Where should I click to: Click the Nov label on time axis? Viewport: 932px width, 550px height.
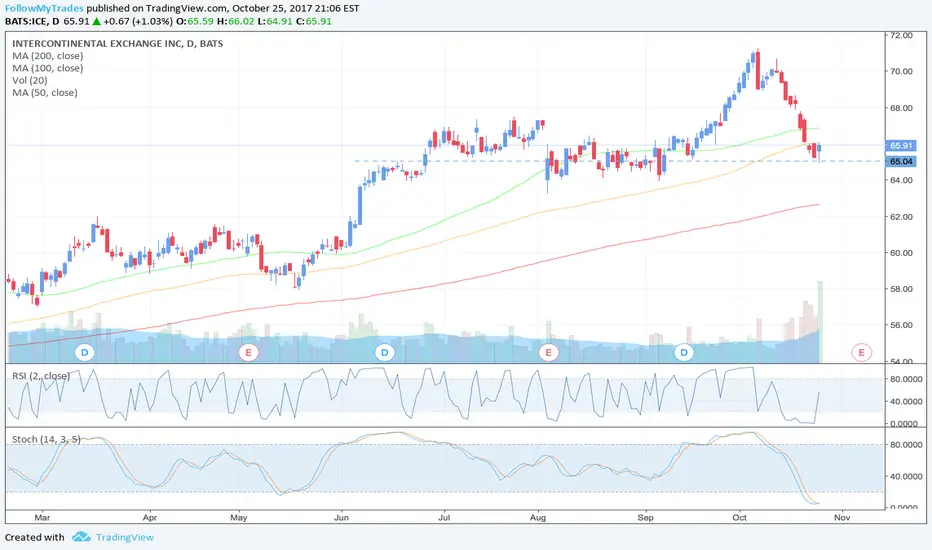[842, 517]
